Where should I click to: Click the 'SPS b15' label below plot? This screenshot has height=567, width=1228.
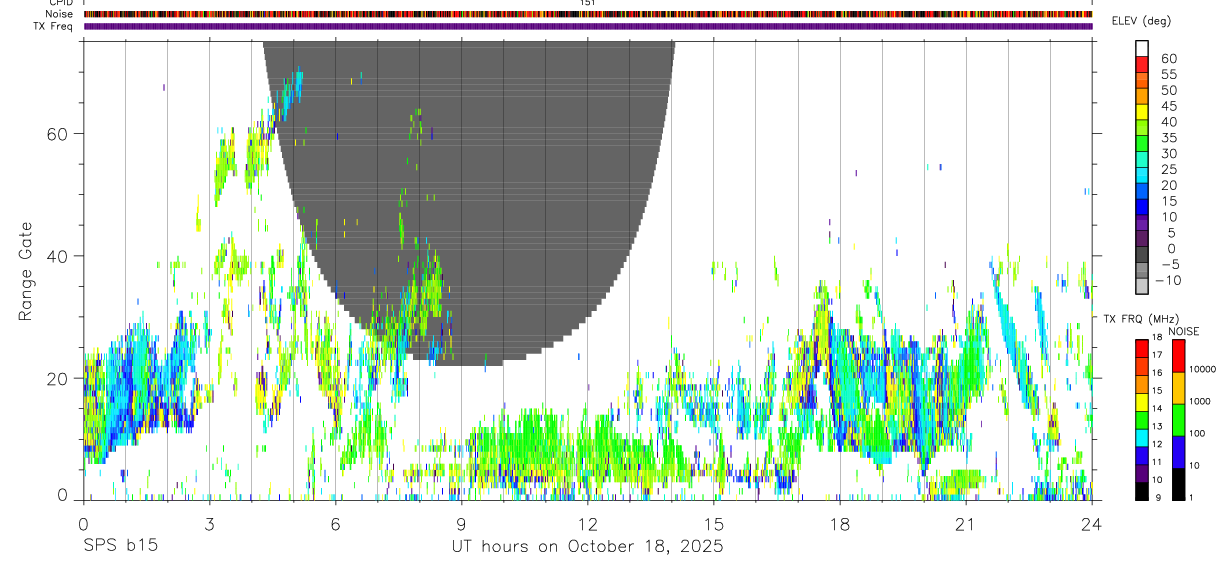pyautogui.click(x=120, y=547)
